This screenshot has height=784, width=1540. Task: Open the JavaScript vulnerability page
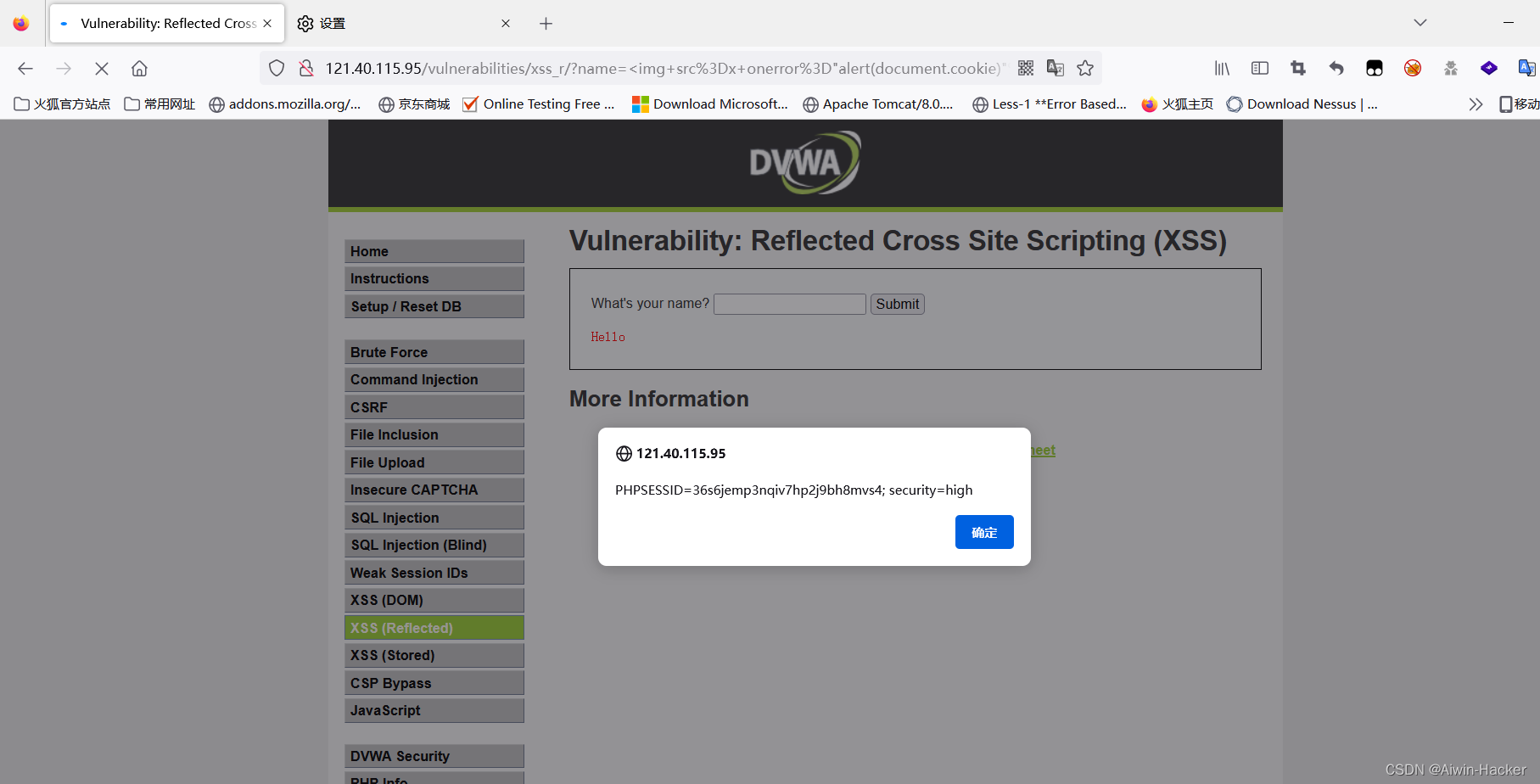tap(434, 710)
